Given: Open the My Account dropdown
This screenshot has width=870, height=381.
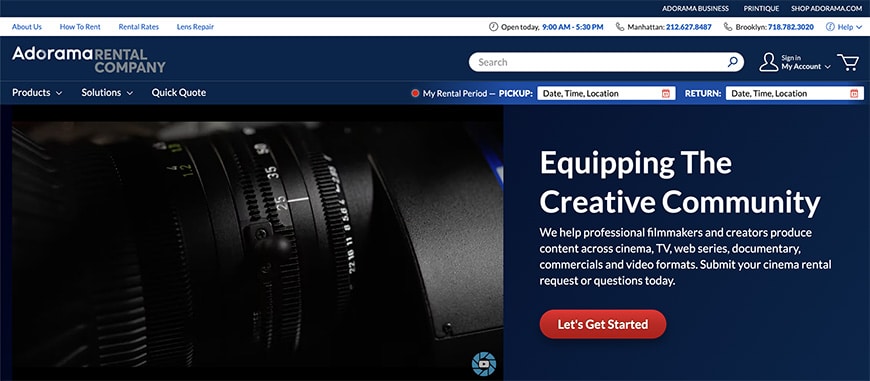Looking at the screenshot, I should pyautogui.click(x=806, y=67).
